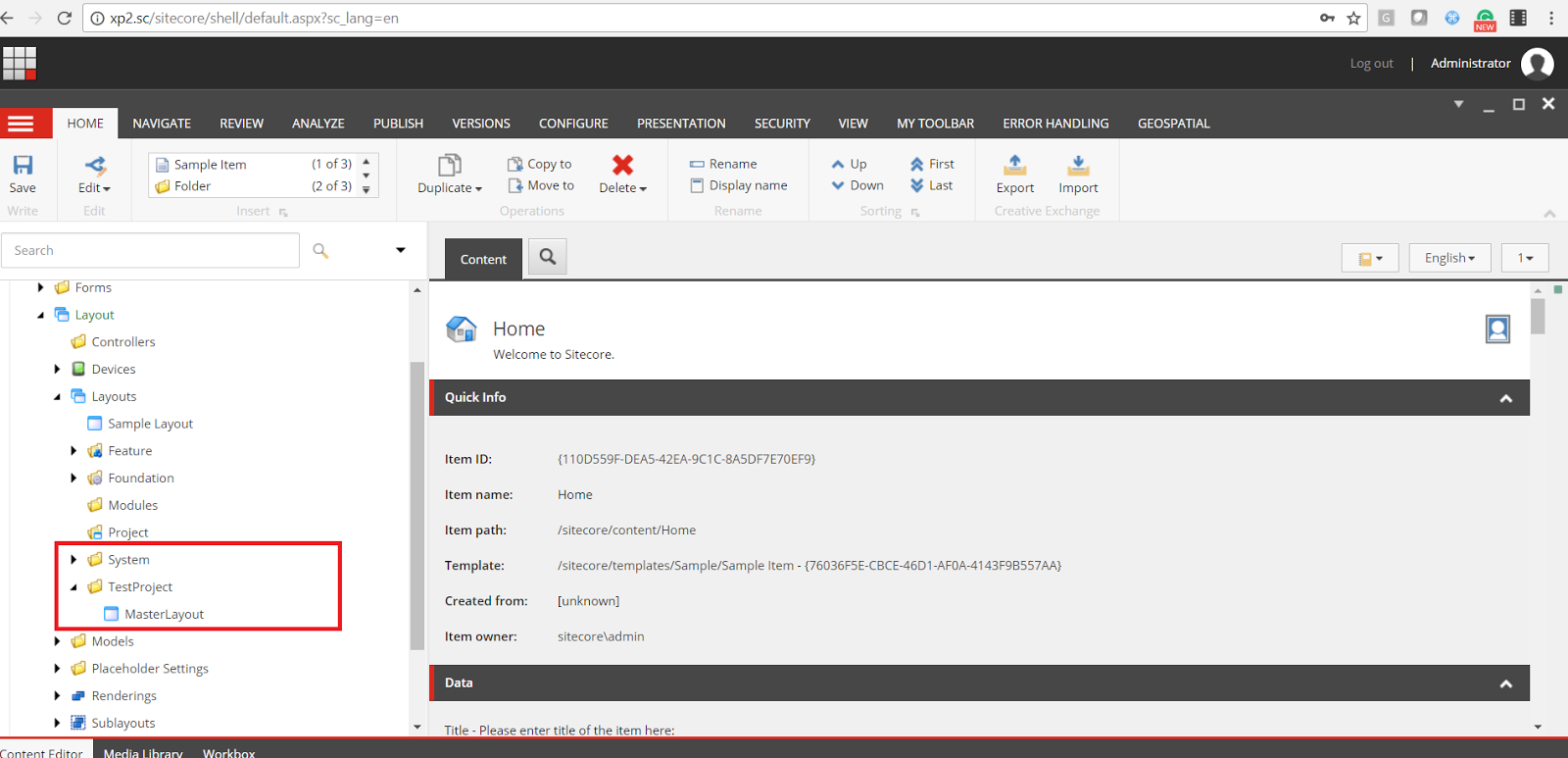
Task: Insert a Folder from the gallery
Action: (x=254, y=186)
